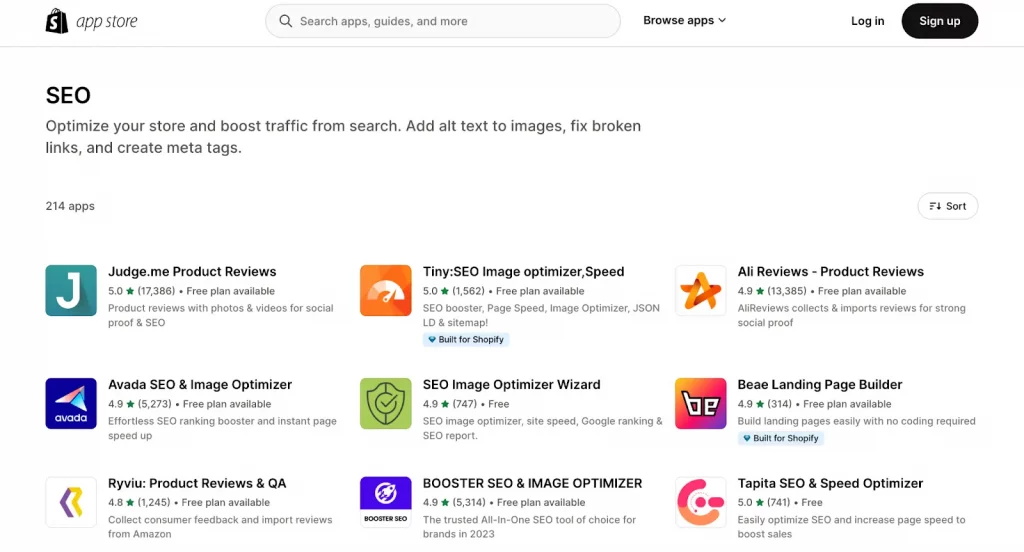
Task: Click 'AliReviews collects & imports reviews' description
Action: coord(851,316)
